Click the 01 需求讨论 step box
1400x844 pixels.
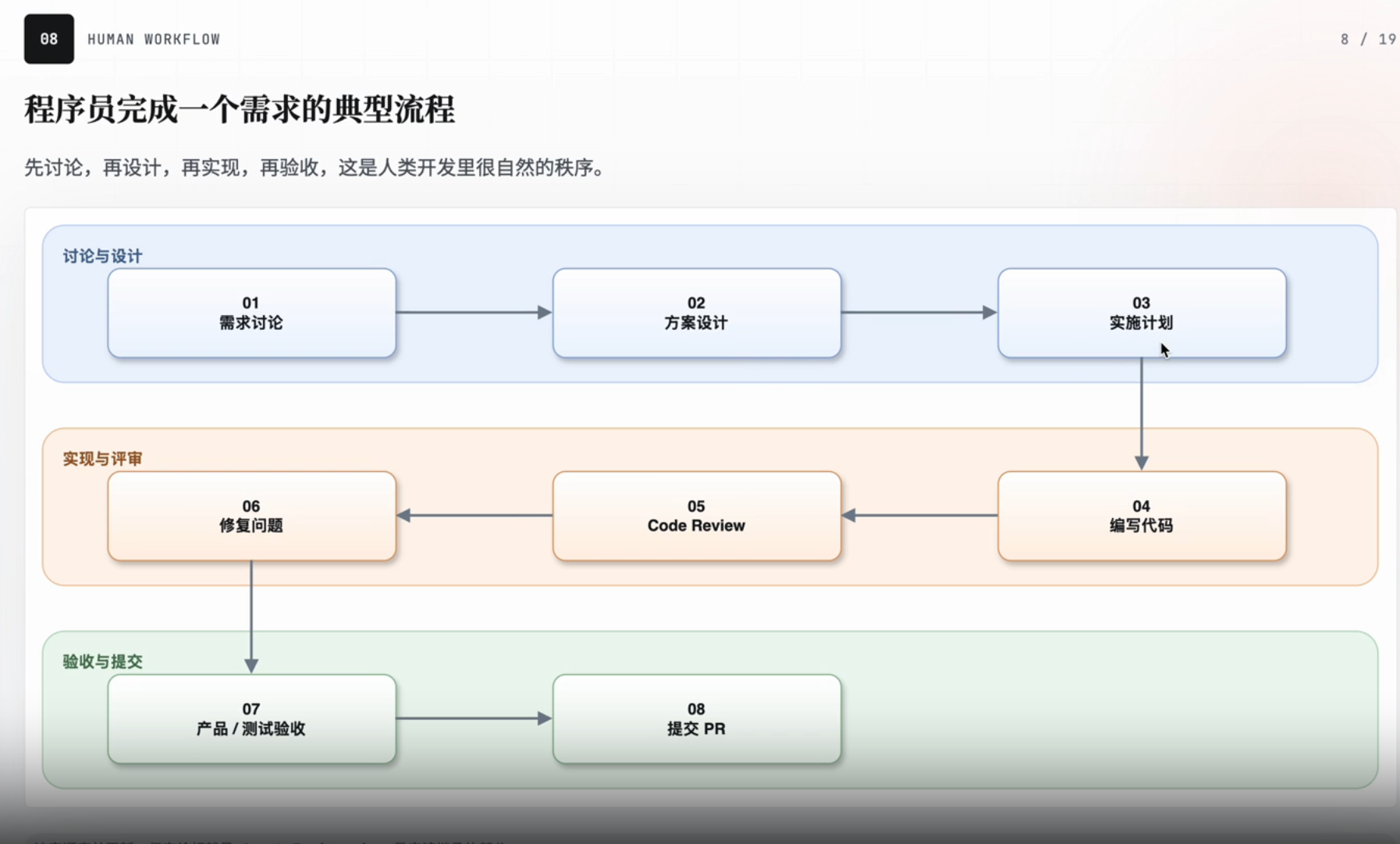pos(252,313)
